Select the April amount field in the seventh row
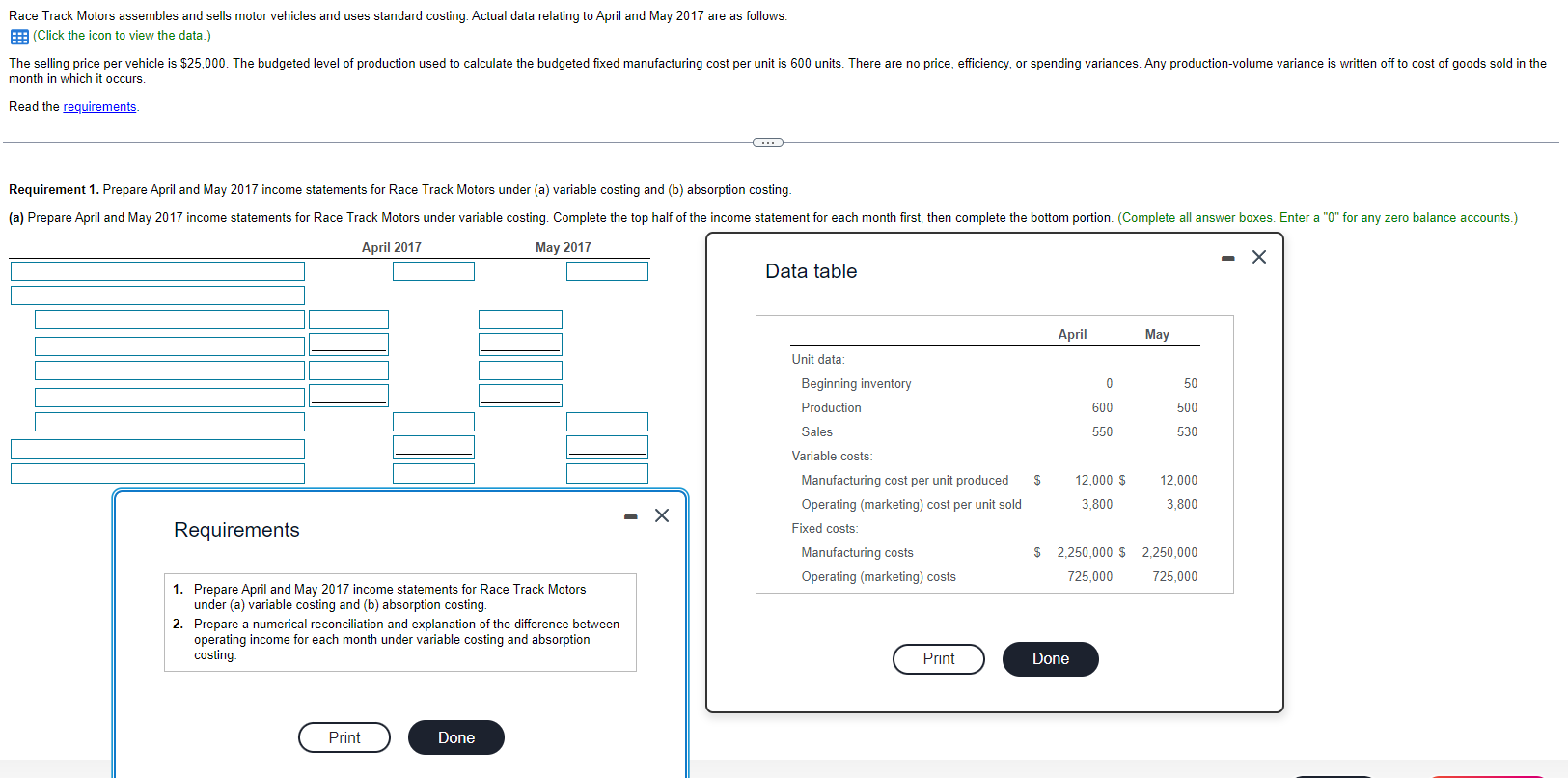The width and height of the screenshot is (1568, 778). tap(433, 422)
